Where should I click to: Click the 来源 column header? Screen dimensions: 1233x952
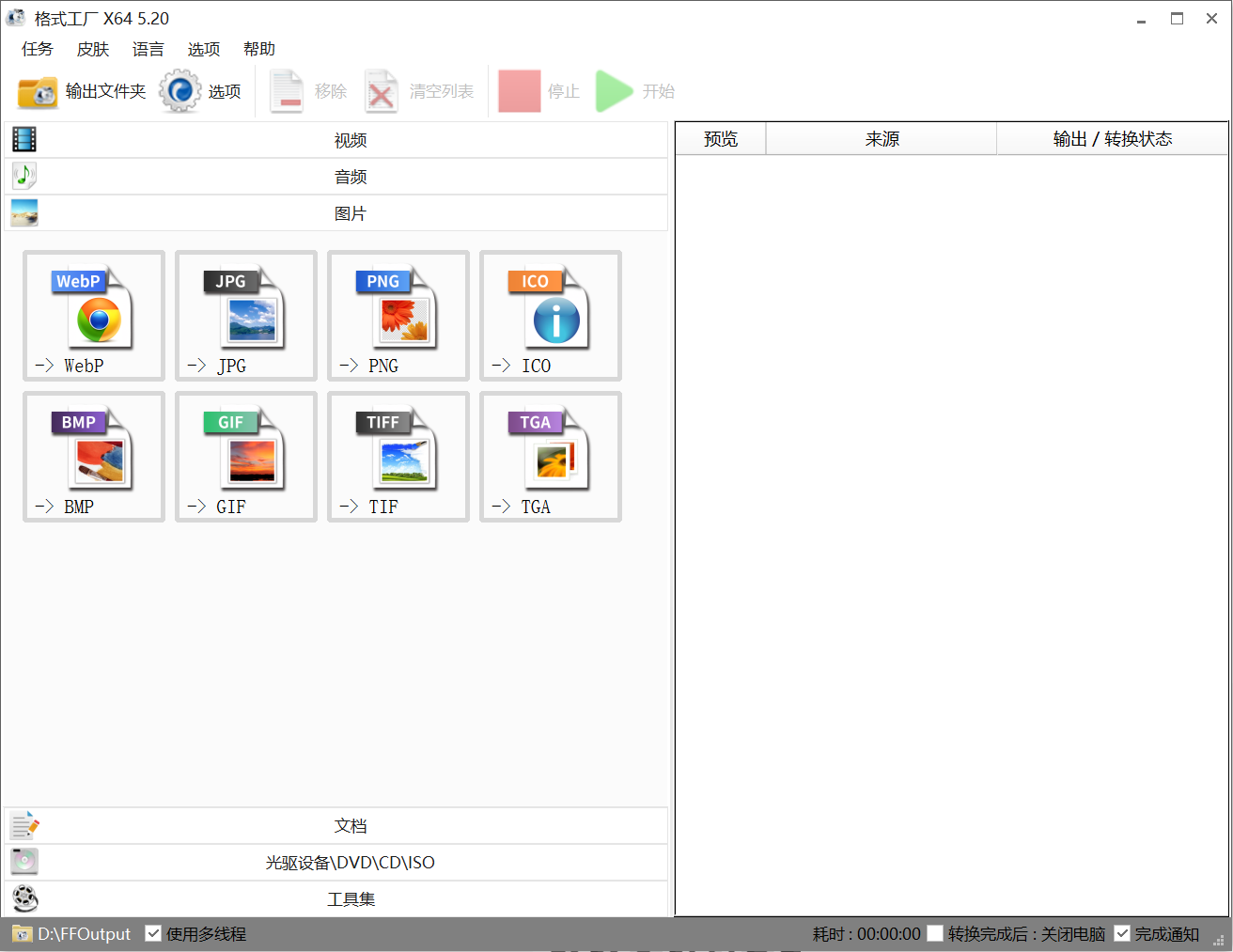[x=882, y=139]
